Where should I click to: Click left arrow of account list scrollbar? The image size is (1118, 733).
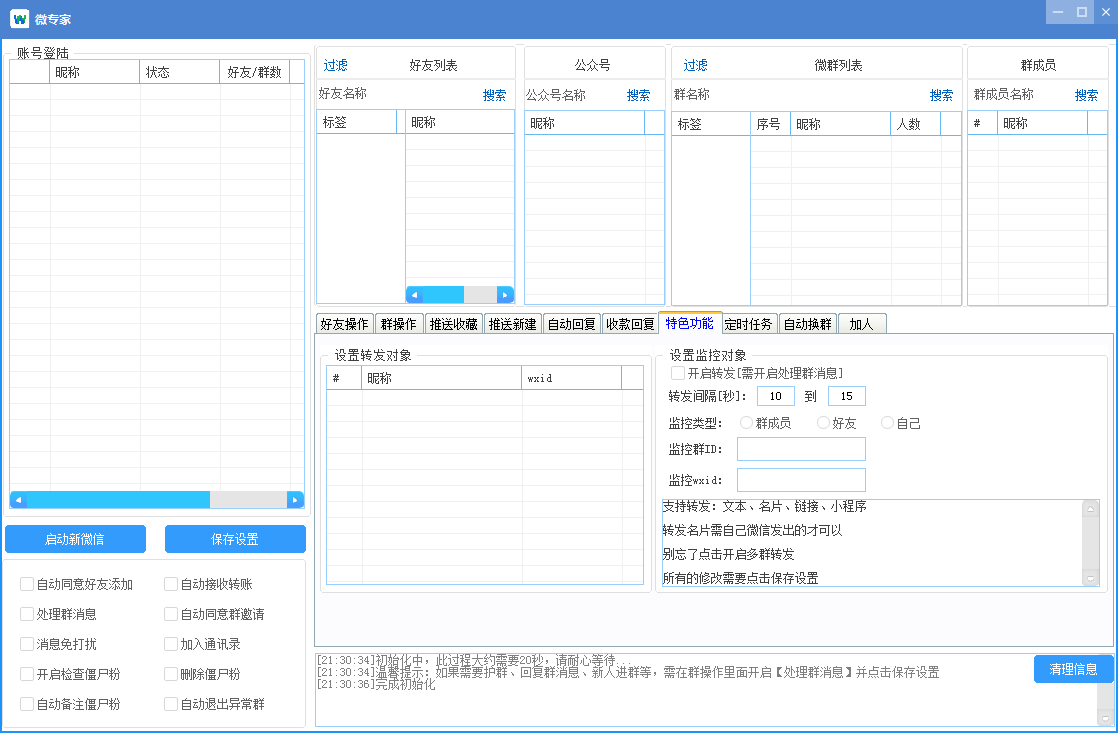[x=18, y=499]
